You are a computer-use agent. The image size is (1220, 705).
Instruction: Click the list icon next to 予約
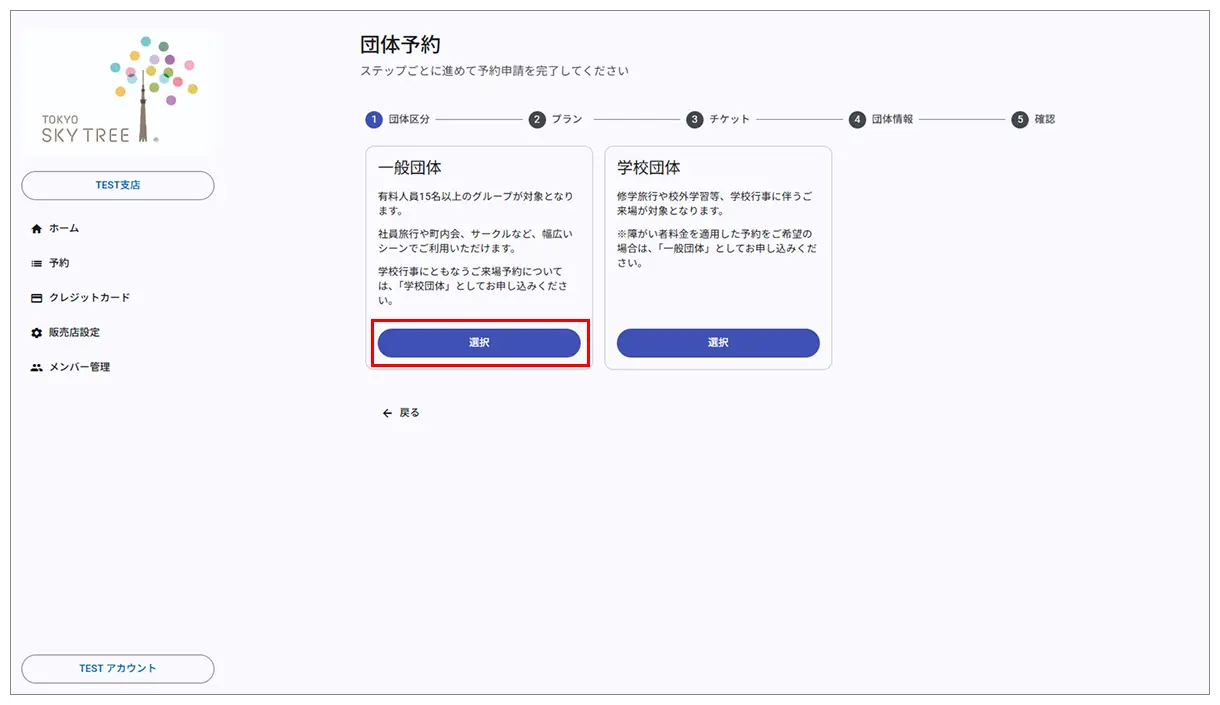click(x=37, y=262)
